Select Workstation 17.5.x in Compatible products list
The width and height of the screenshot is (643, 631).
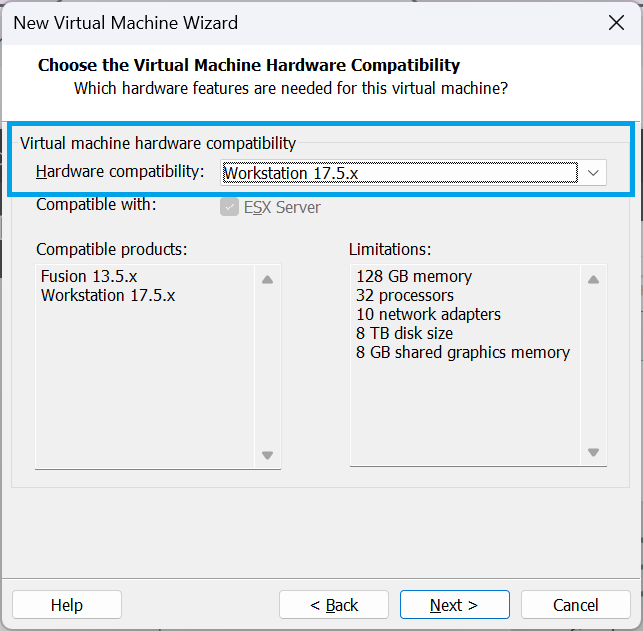pos(108,295)
